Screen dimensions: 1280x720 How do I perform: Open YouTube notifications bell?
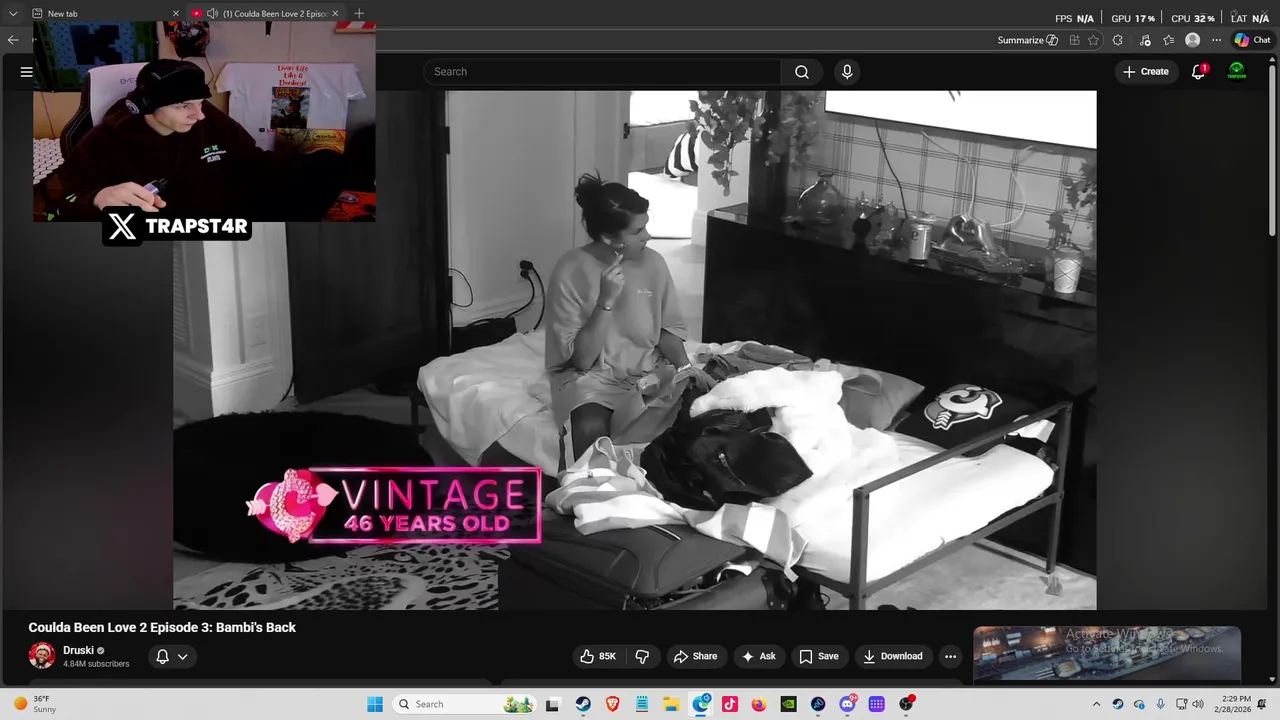click(1198, 72)
